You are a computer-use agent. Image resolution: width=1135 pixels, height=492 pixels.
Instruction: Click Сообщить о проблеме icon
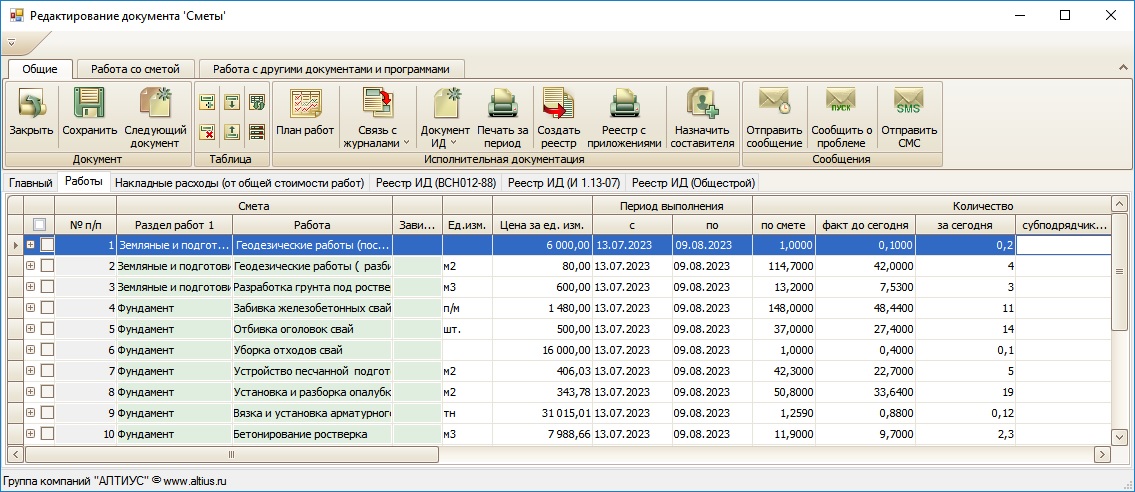[841, 100]
